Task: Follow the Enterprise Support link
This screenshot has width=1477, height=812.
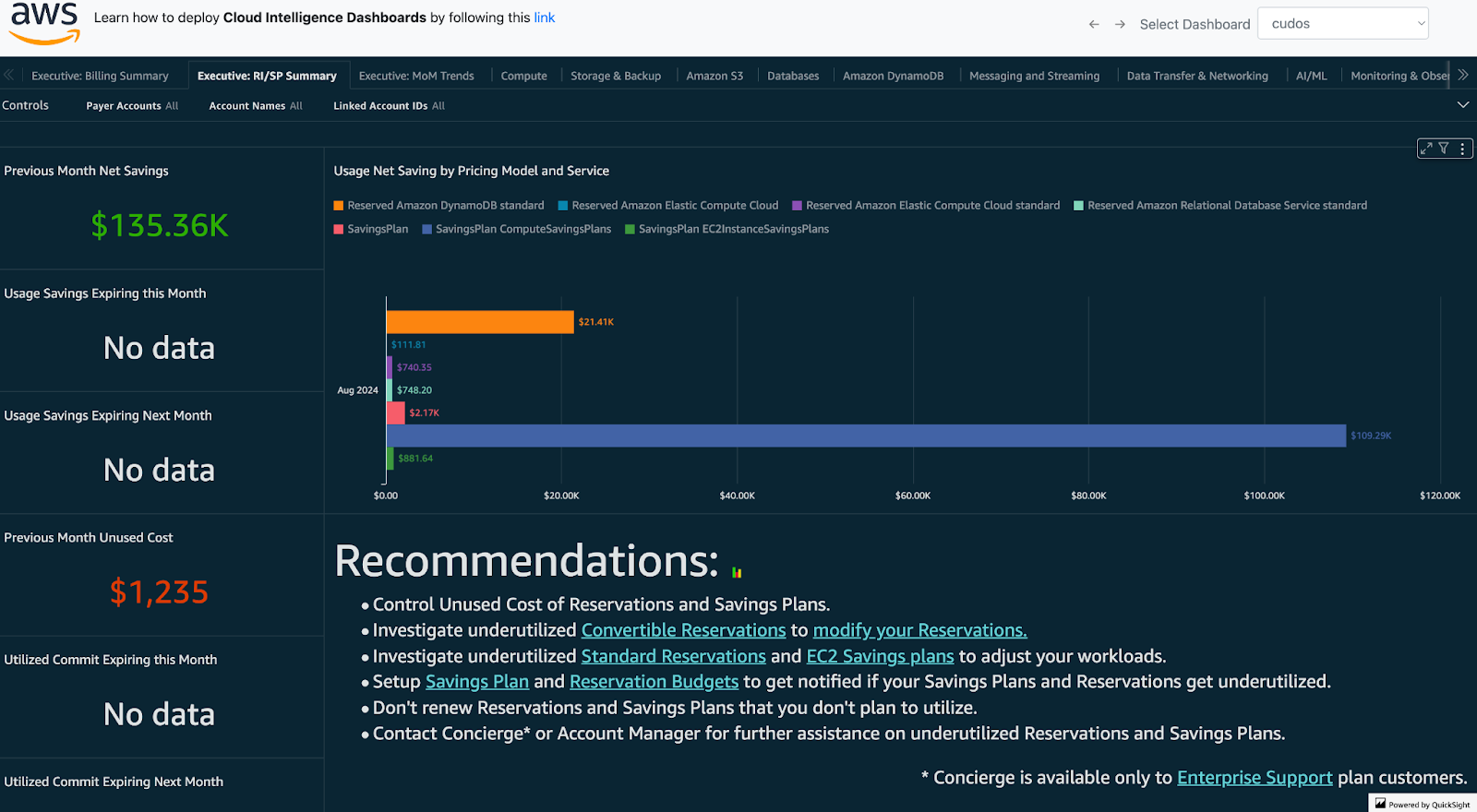Action: 1255,778
